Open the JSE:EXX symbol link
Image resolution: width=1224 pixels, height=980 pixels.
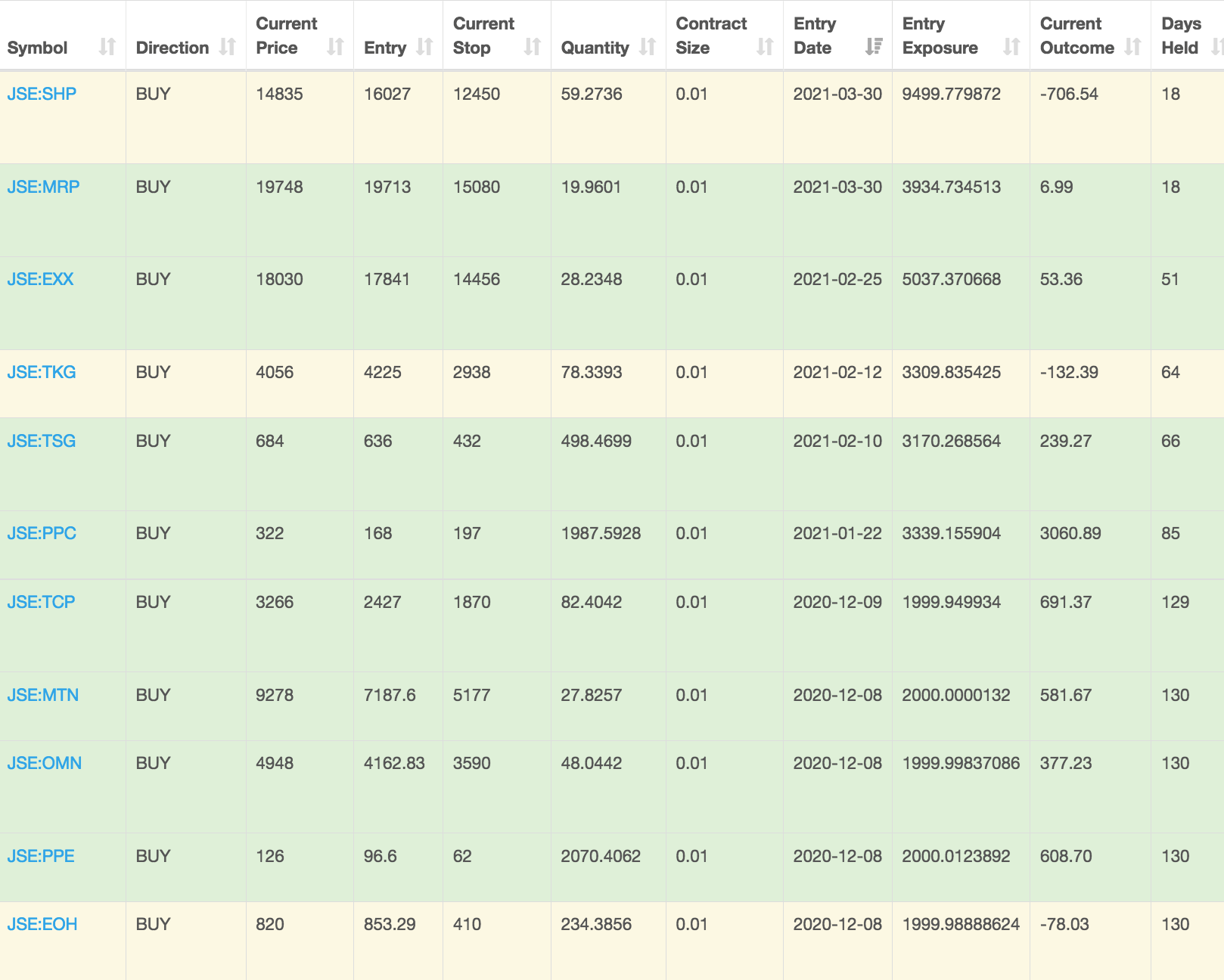(40, 279)
